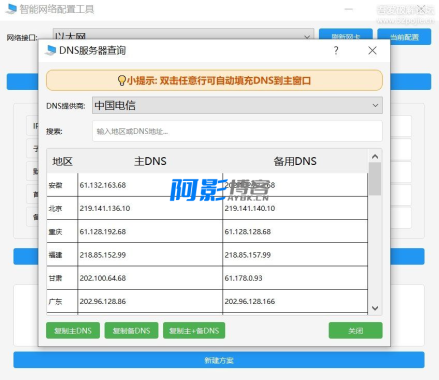Screen dimensions: 439x380
Task: Click the 复制主DNS button
Action: coord(73,330)
